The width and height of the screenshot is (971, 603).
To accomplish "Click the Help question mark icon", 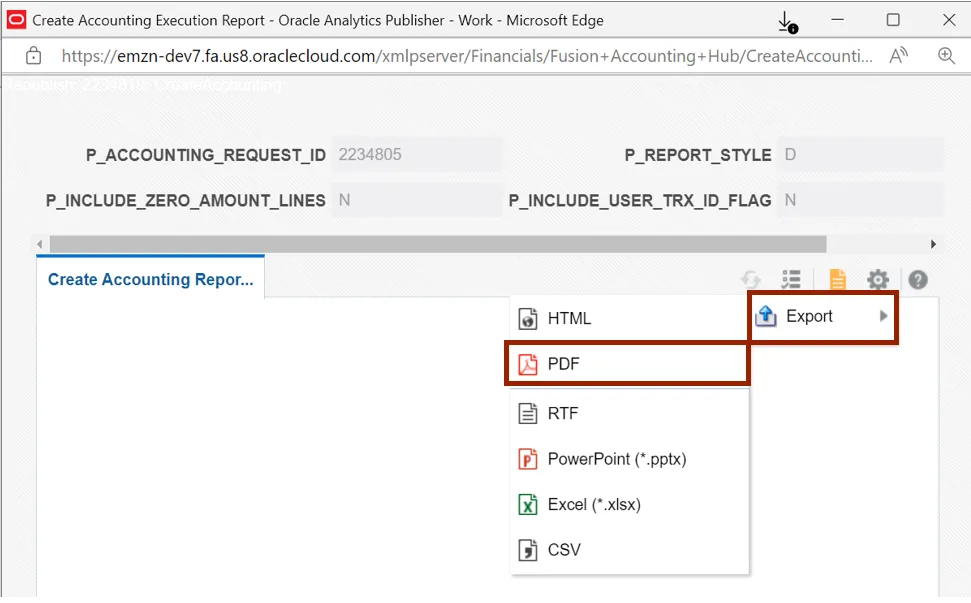I will pos(917,280).
